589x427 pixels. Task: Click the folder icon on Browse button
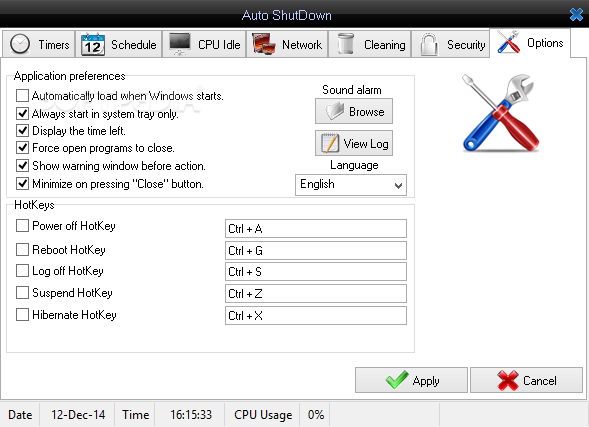click(334, 112)
